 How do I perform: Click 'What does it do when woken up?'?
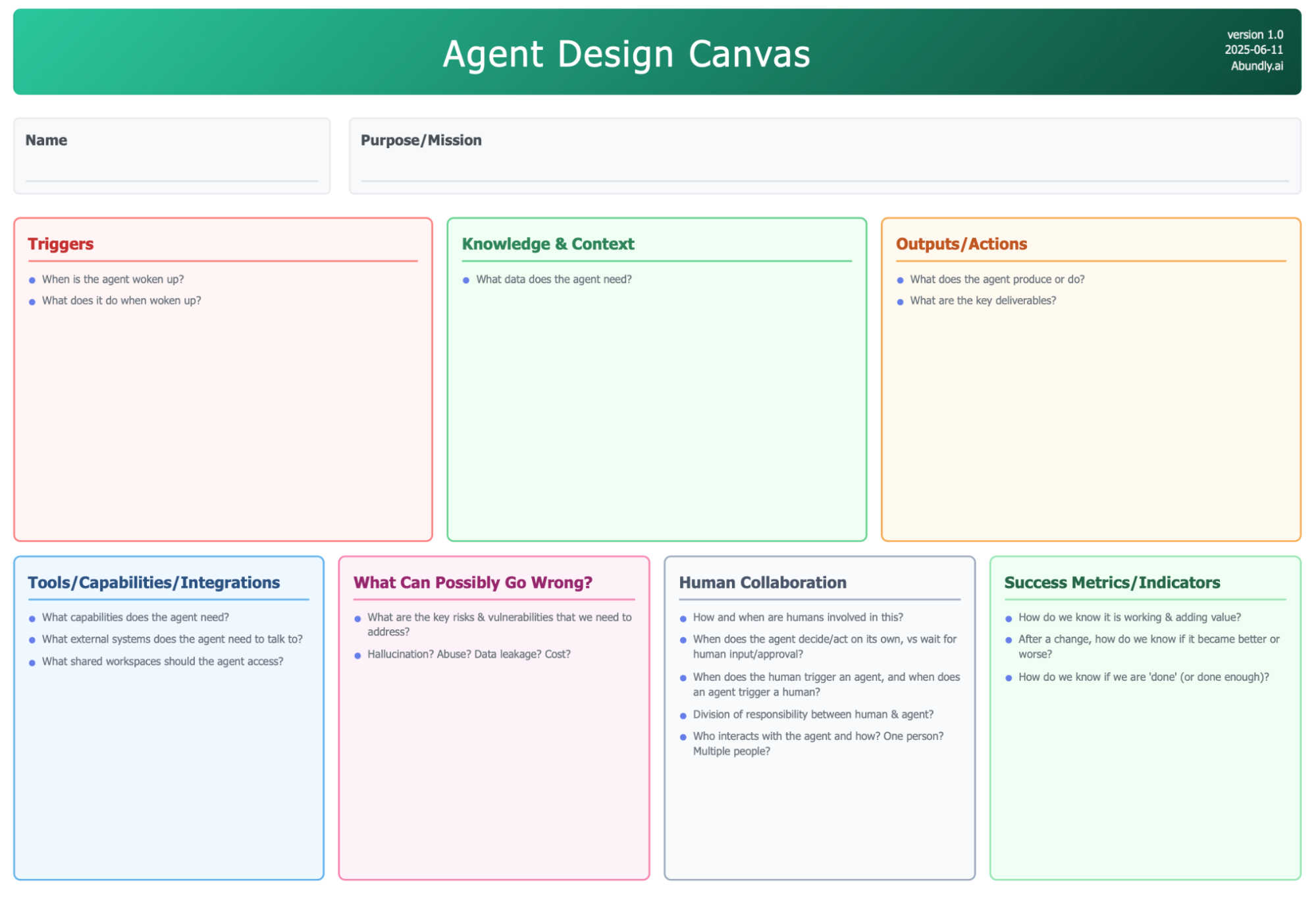pyautogui.click(x=121, y=300)
